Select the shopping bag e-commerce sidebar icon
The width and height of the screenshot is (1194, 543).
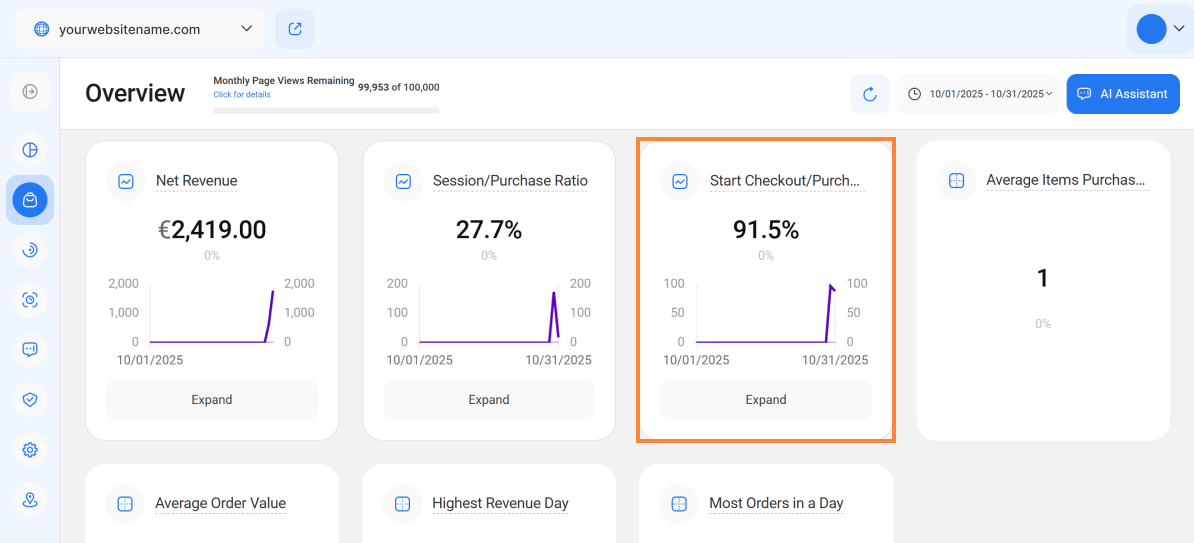coord(30,200)
